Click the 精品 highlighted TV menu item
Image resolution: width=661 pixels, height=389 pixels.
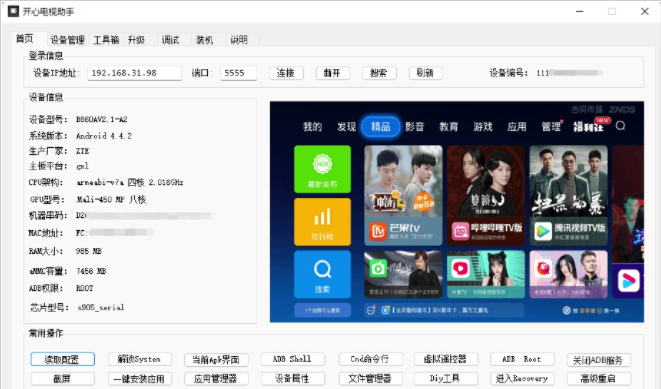381,126
